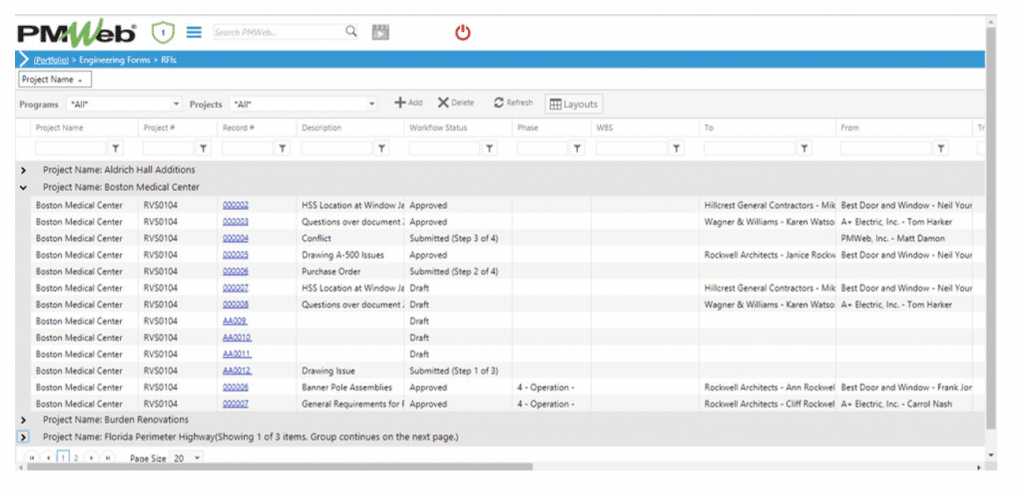
Task: Expand the Burden Renovations group
Action: [x=24, y=420]
